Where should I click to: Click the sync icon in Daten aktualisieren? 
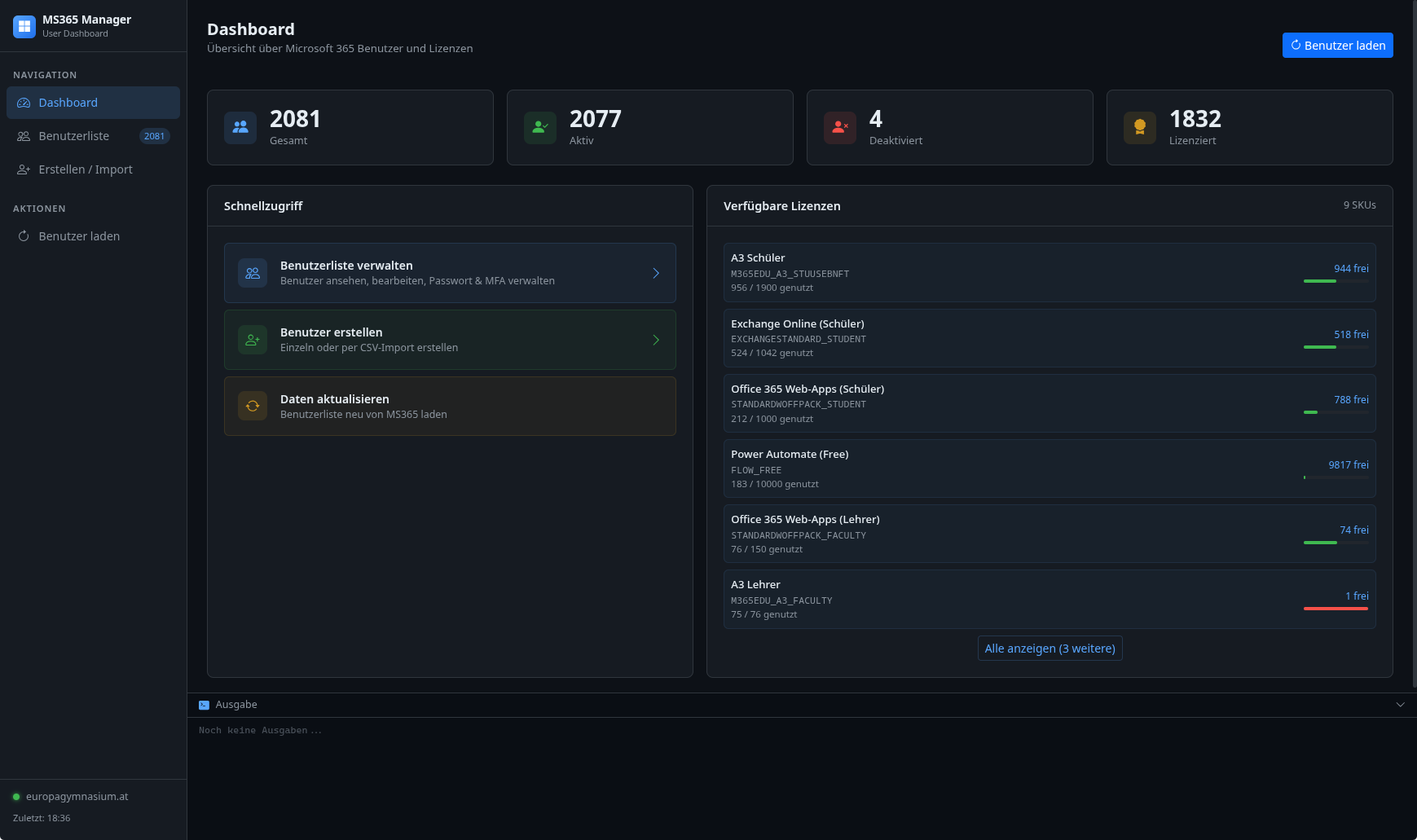[253, 406]
